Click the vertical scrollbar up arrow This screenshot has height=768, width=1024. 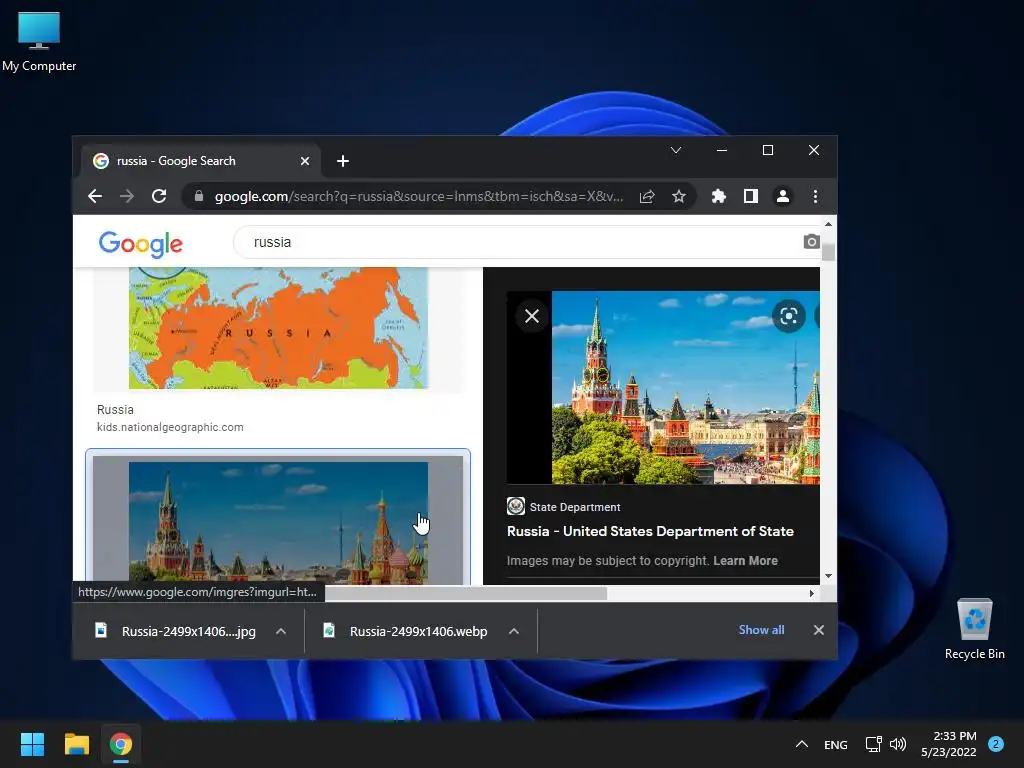pos(828,224)
